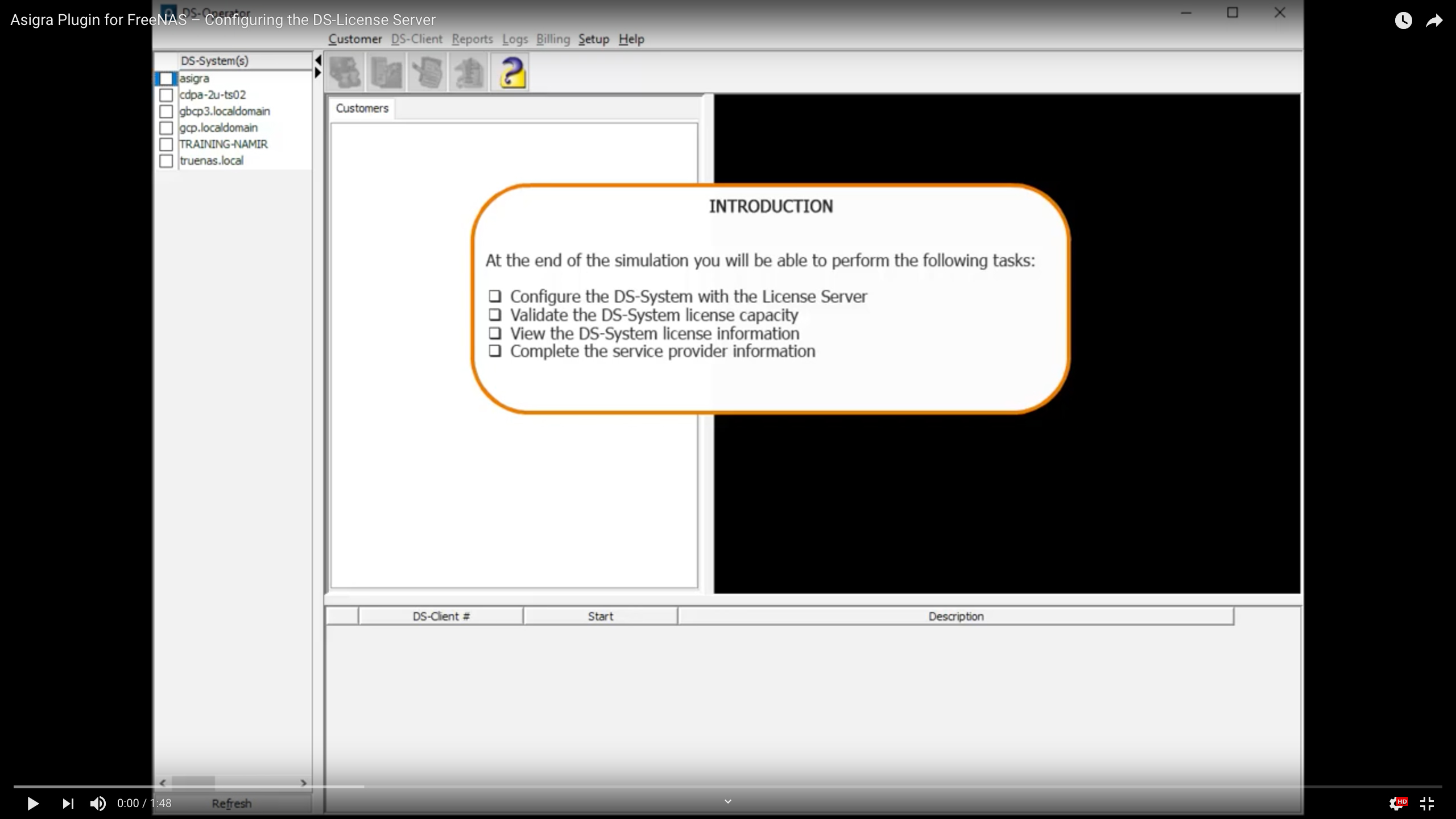Click the DS-Client # column header
The height and width of the screenshot is (819, 1456).
coord(441,616)
